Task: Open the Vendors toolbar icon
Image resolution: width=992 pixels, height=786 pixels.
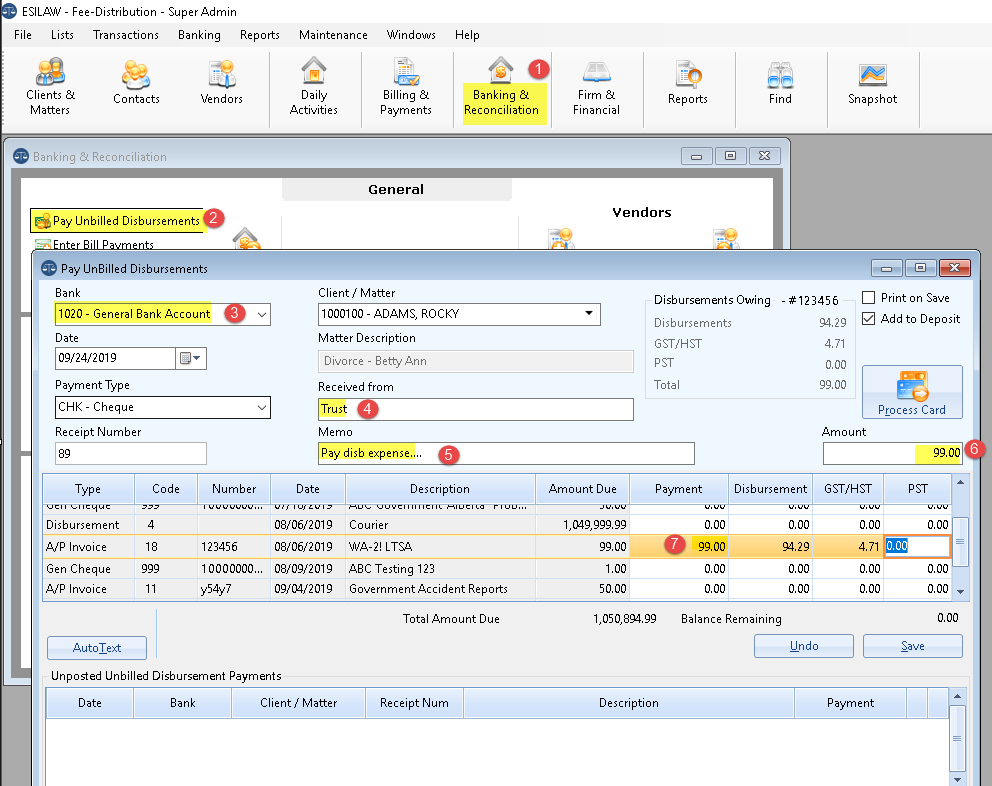Action: click(221, 82)
